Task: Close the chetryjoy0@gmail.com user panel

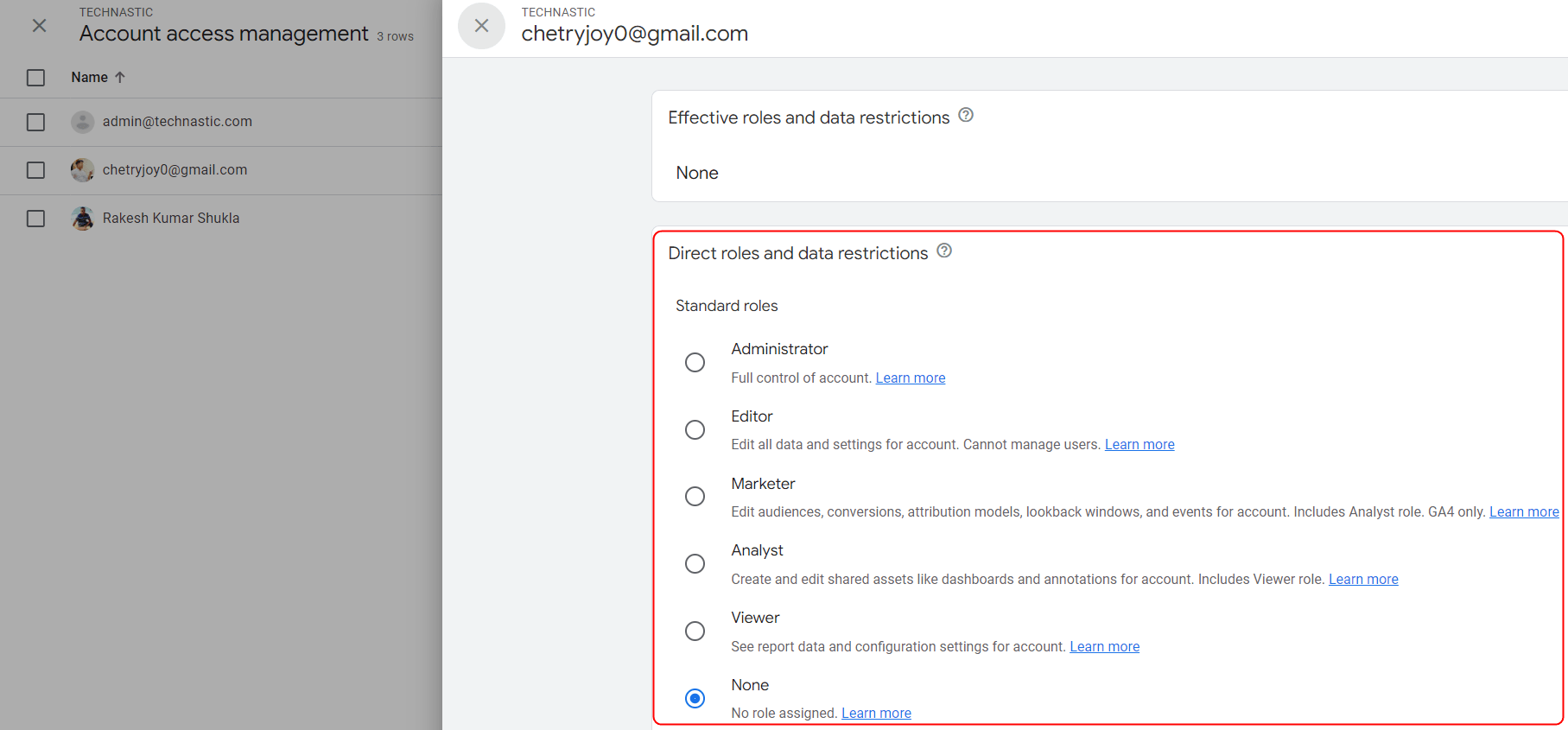Action: click(x=481, y=26)
